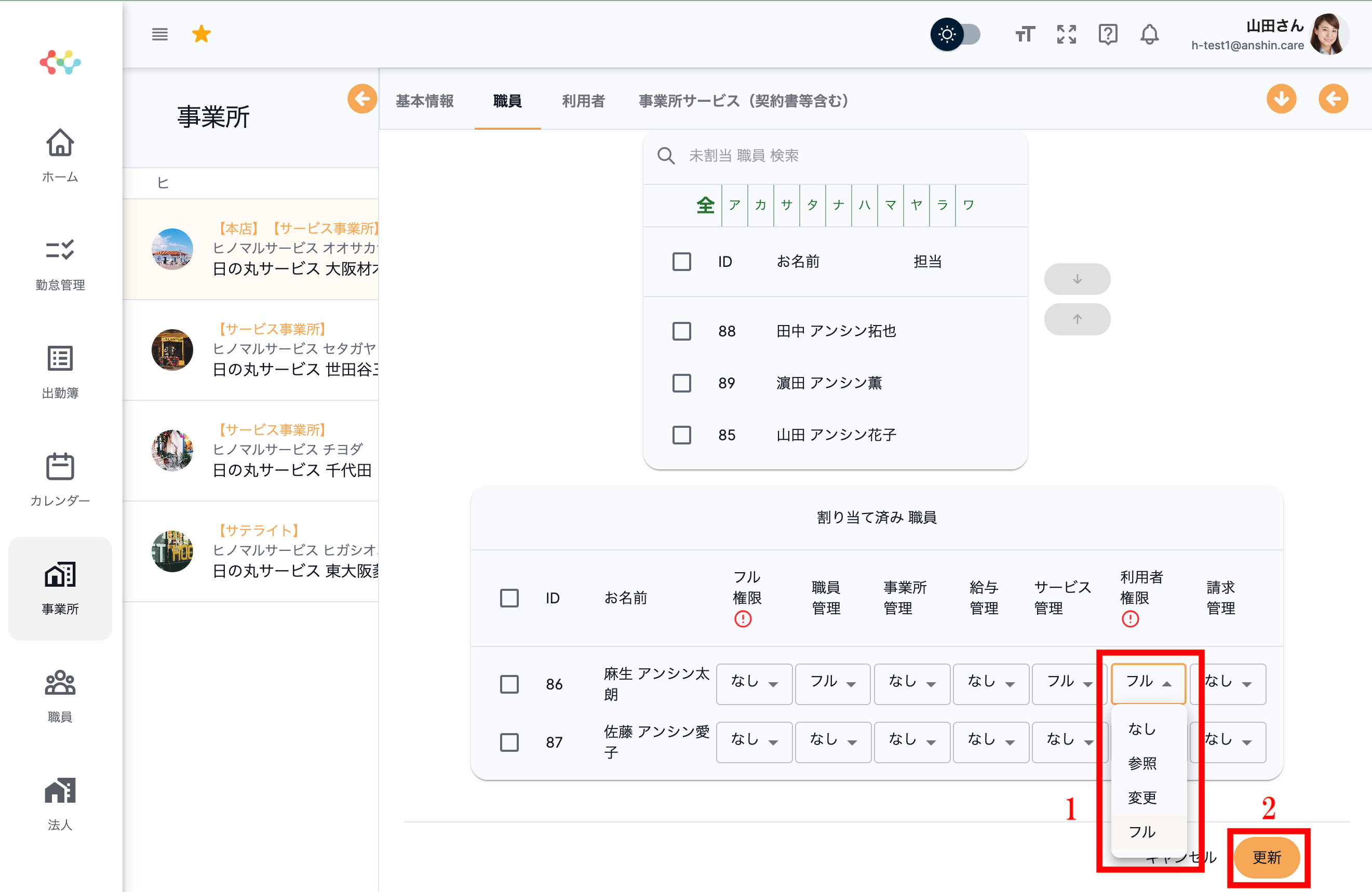Select the 日の丸サービス 千代田 office thumbnail
The width and height of the screenshot is (1372, 892).
172,451
